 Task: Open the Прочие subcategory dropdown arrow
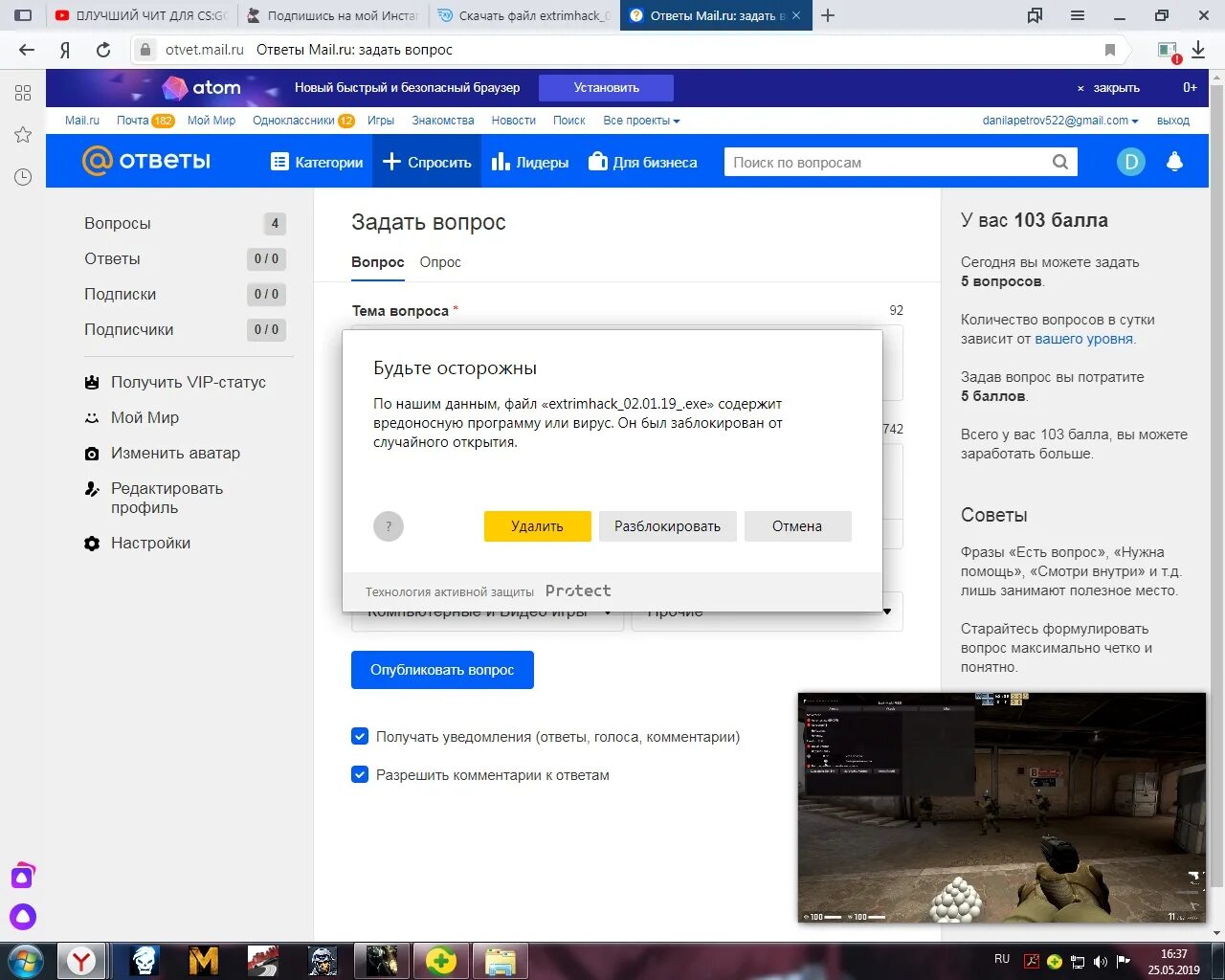tap(887, 612)
